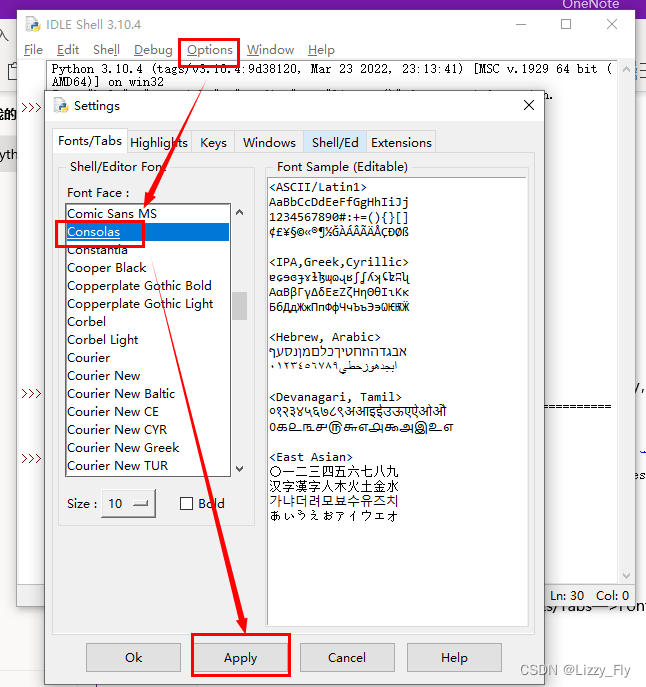Image resolution: width=646 pixels, height=687 pixels.
Task: Open the Edit menu in IDLE Shell
Action: click(68, 50)
